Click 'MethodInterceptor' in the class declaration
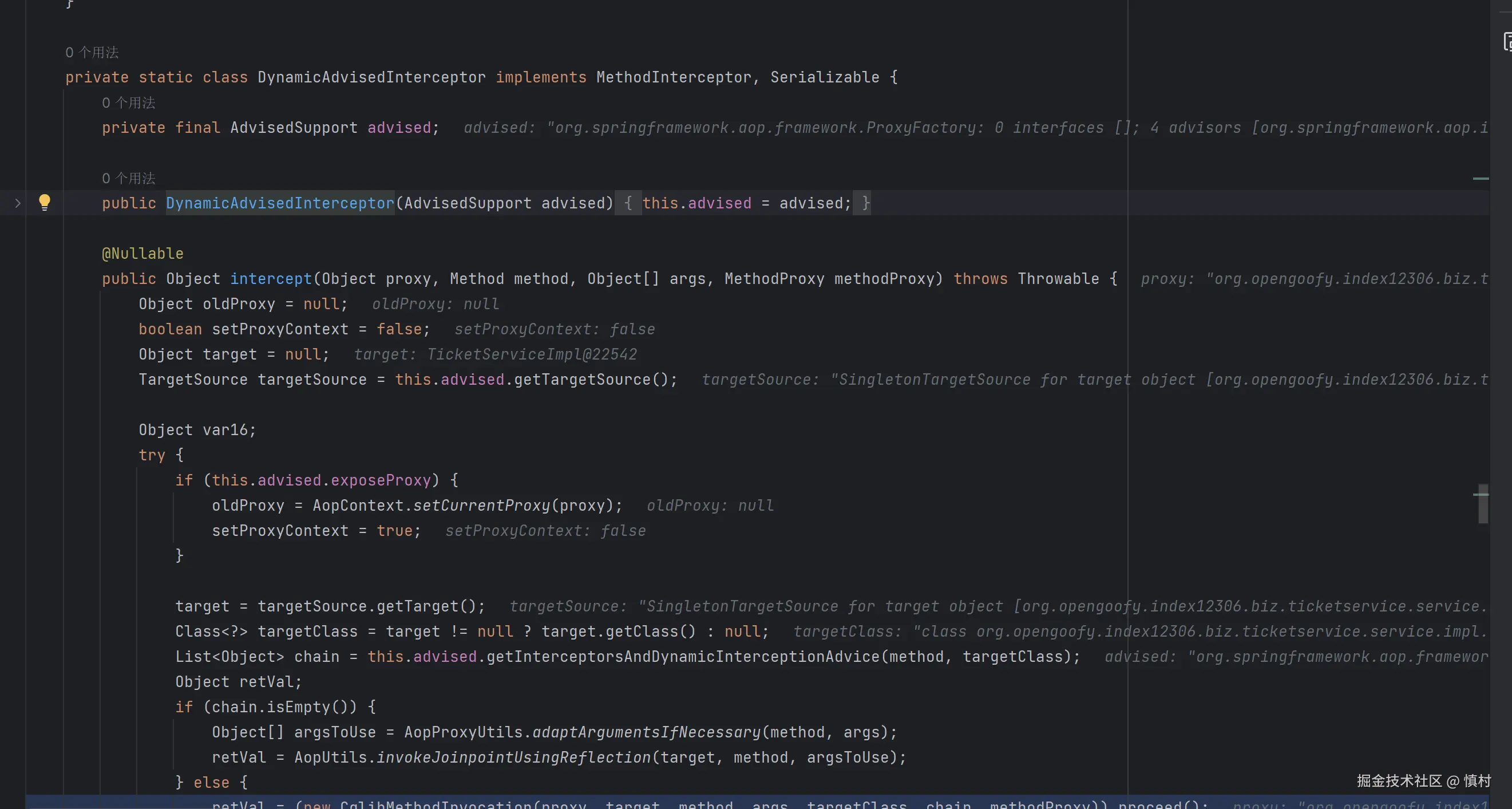The width and height of the screenshot is (1512, 809). [673, 77]
